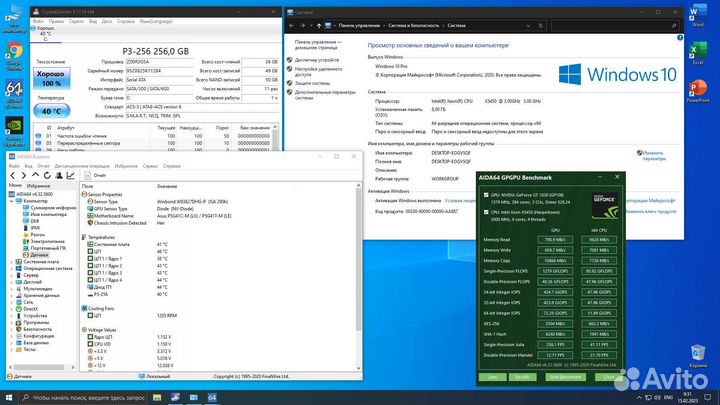Image resolution: width=720 pixels, height=405 pixels.
Task: Expand Дисплей tree node
Action: [11, 282]
